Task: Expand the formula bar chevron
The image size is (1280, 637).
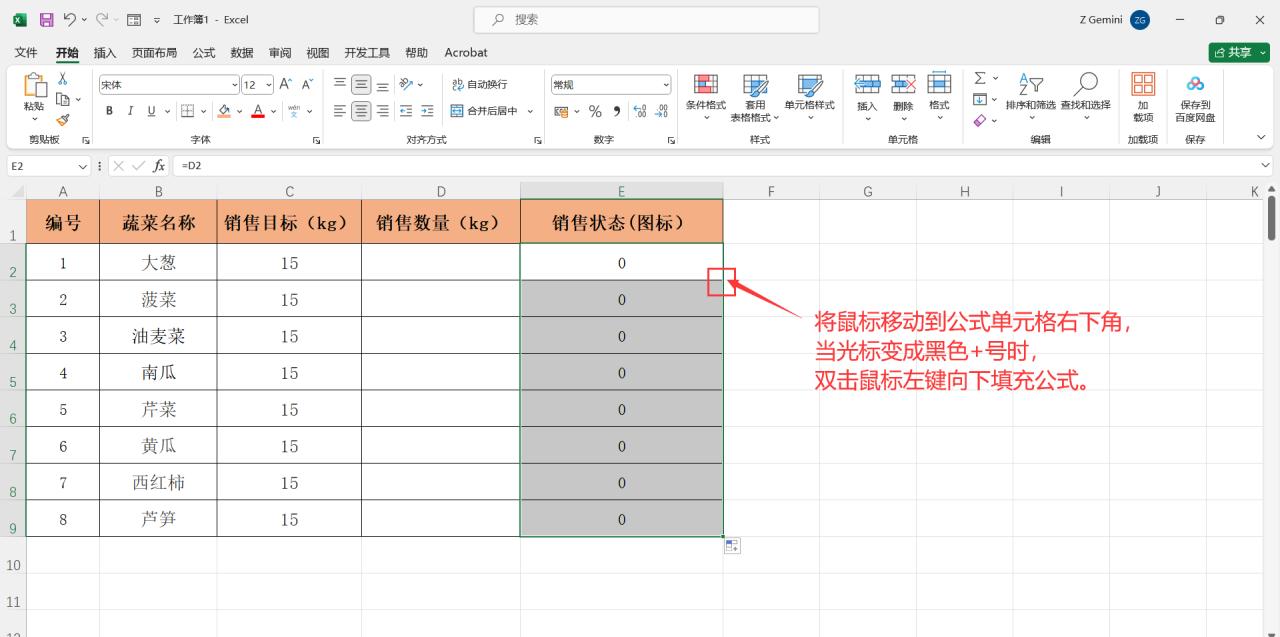Action: [x=1266, y=166]
